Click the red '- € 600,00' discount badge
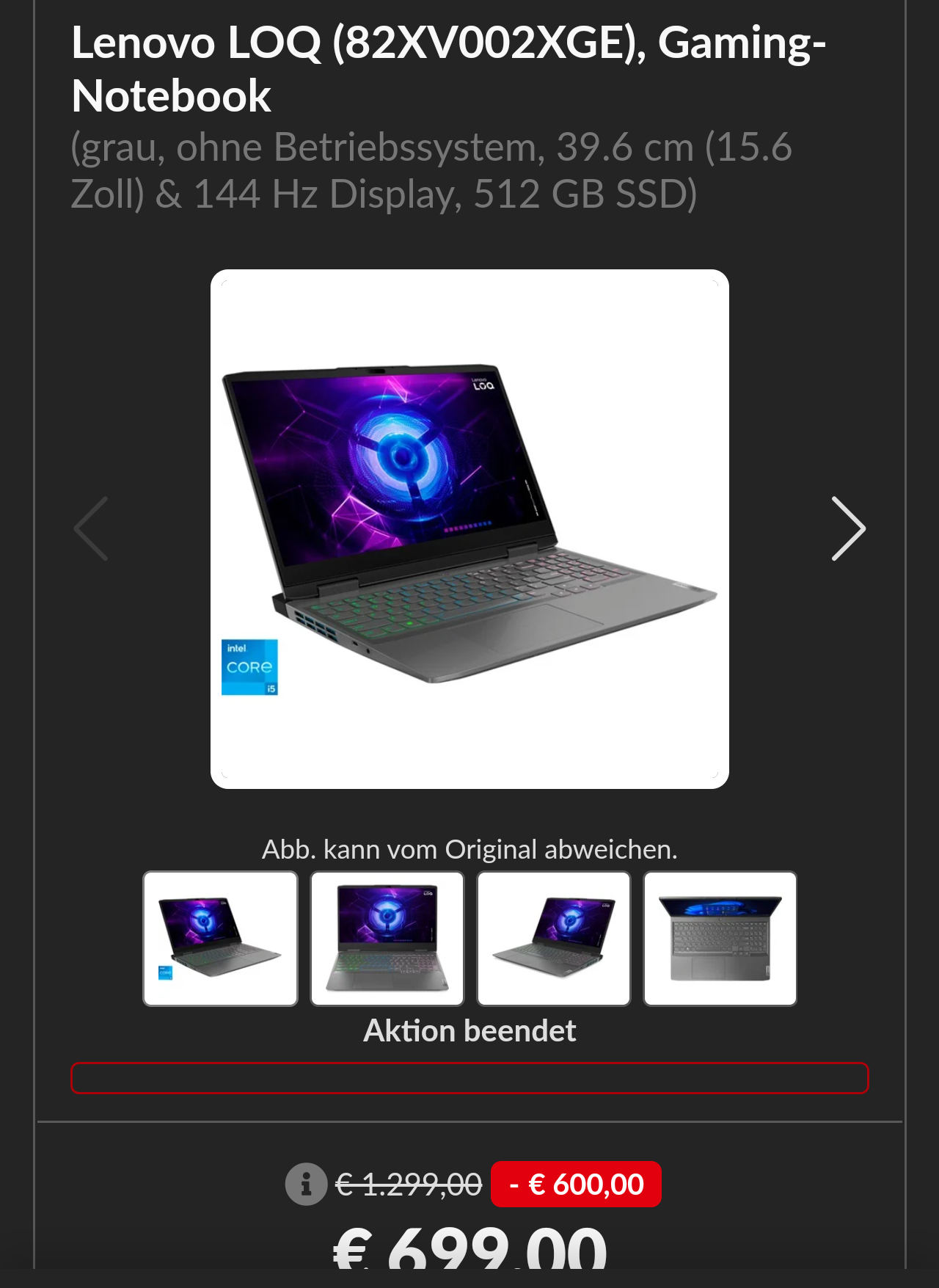The image size is (939, 1288). click(576, 1184)
